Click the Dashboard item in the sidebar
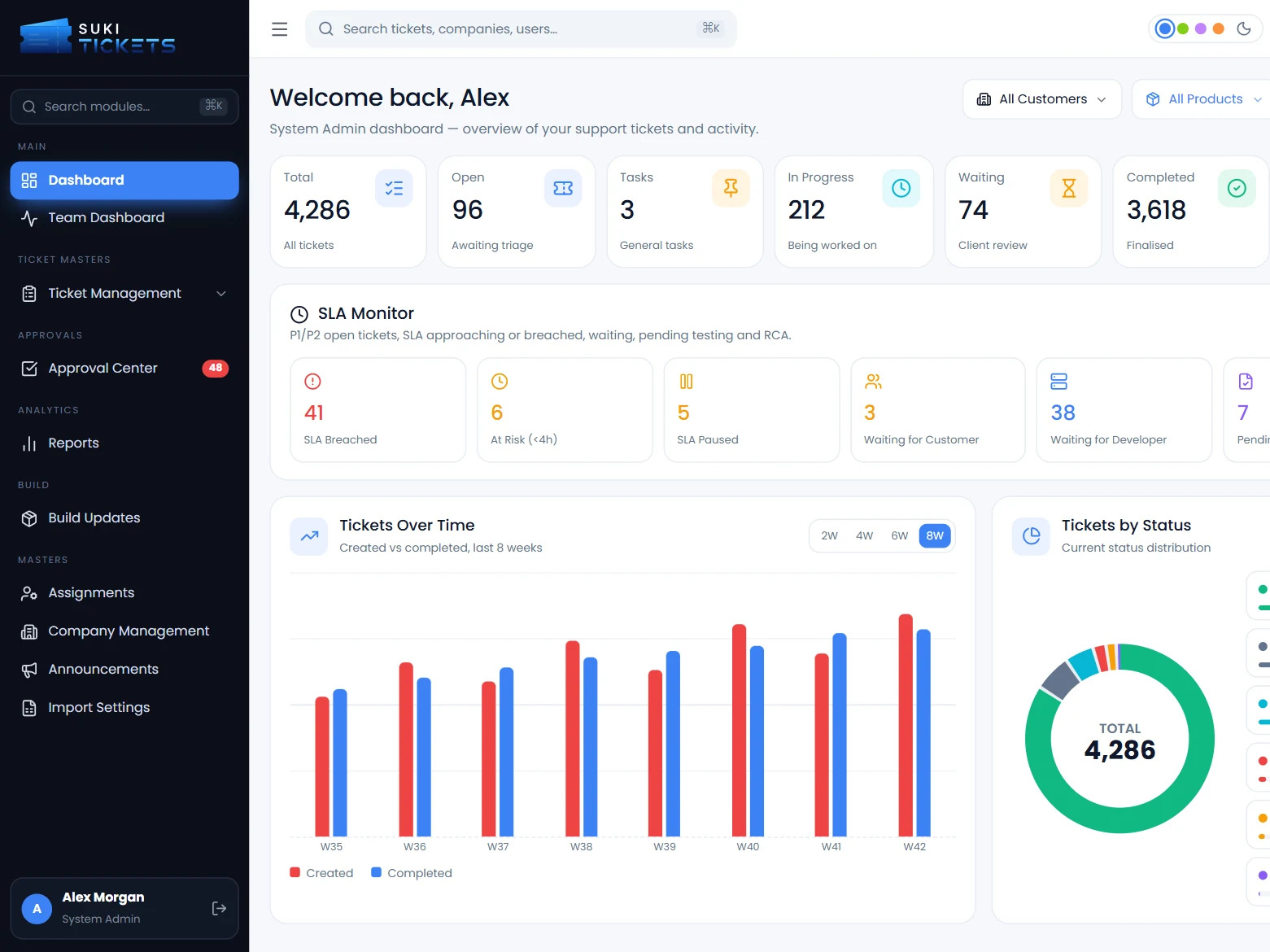Image resolution: width=1270 pixels, height=952 pixels. [x=124, y=180]
